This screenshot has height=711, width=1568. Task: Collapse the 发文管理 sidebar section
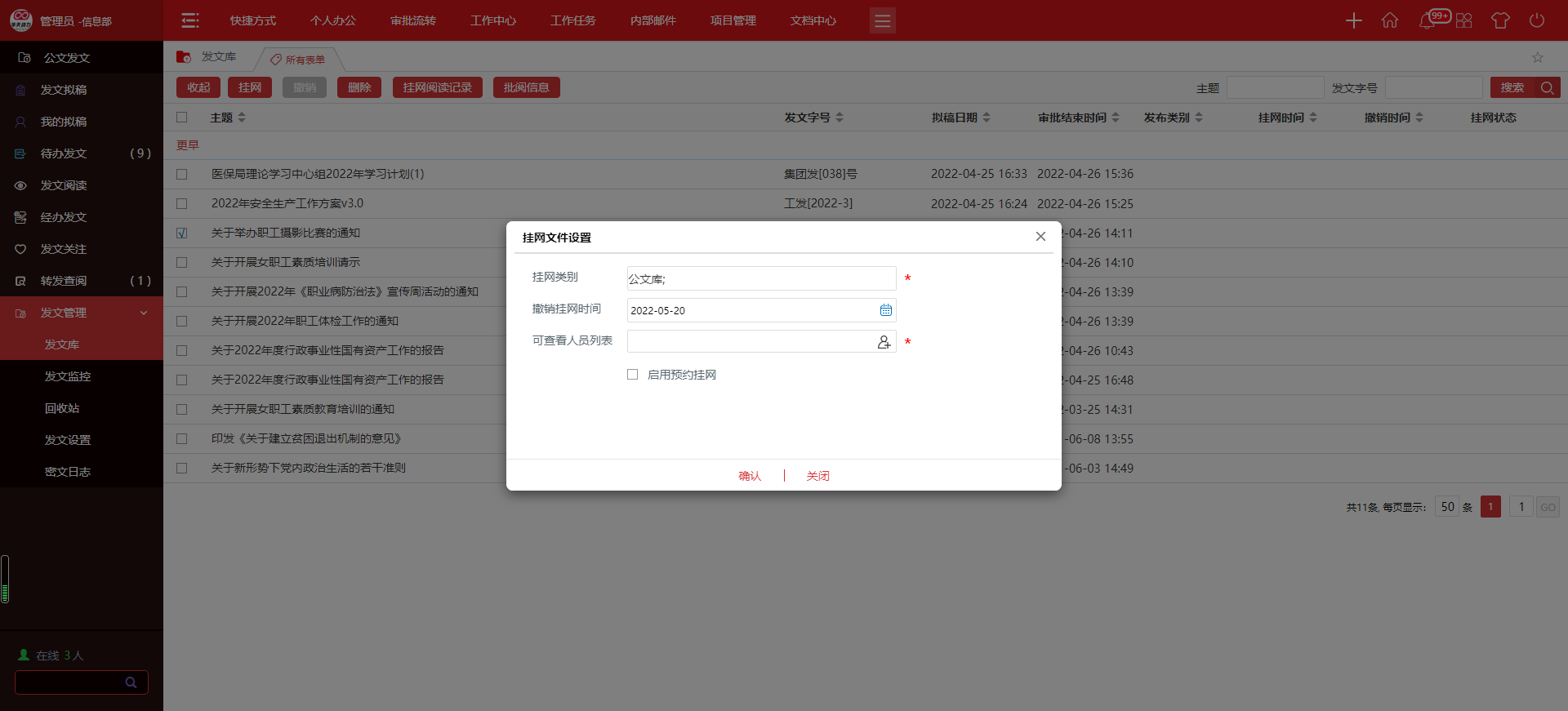tap(144, 313)
